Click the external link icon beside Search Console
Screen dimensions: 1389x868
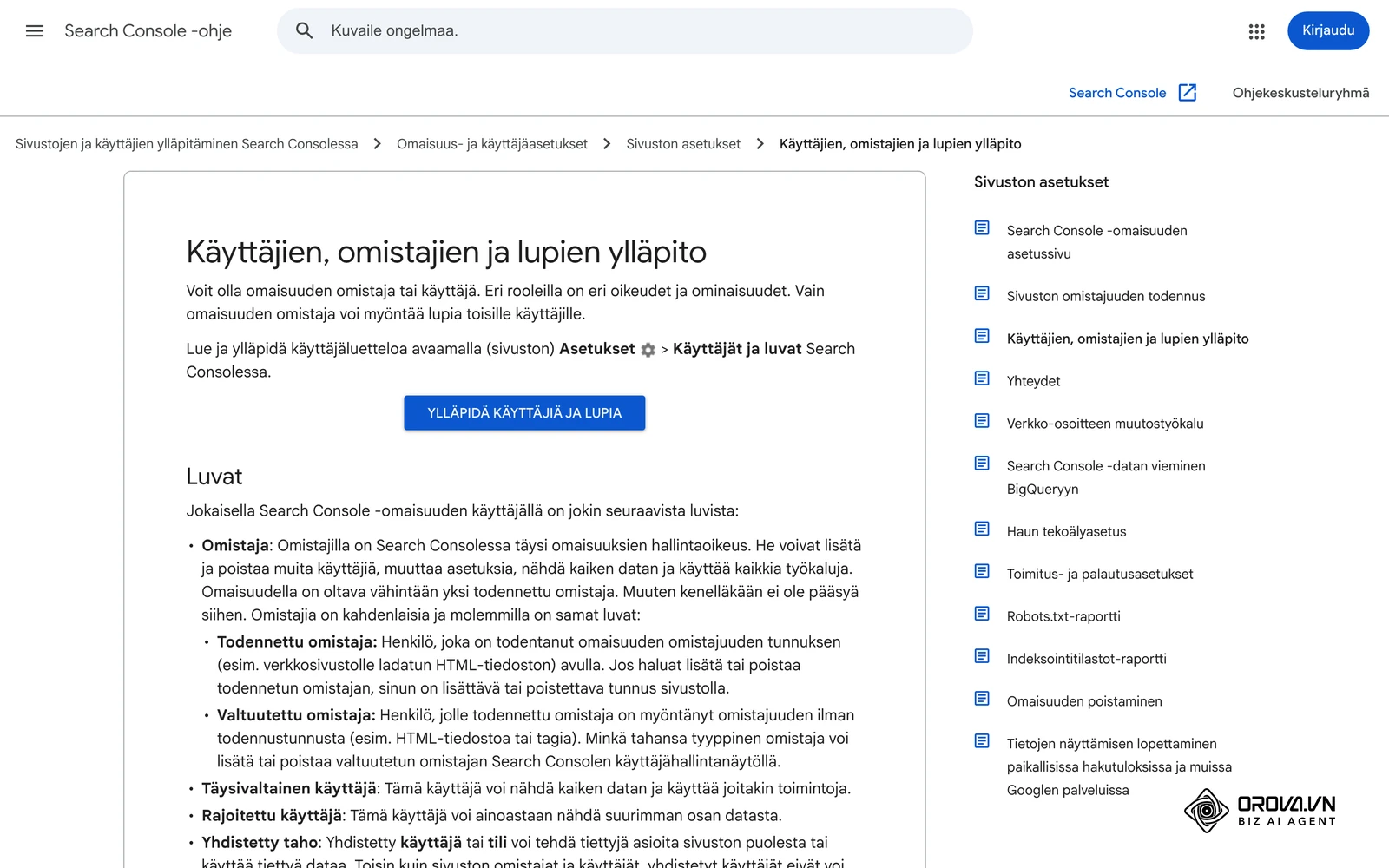click(x=1188, y=93)
